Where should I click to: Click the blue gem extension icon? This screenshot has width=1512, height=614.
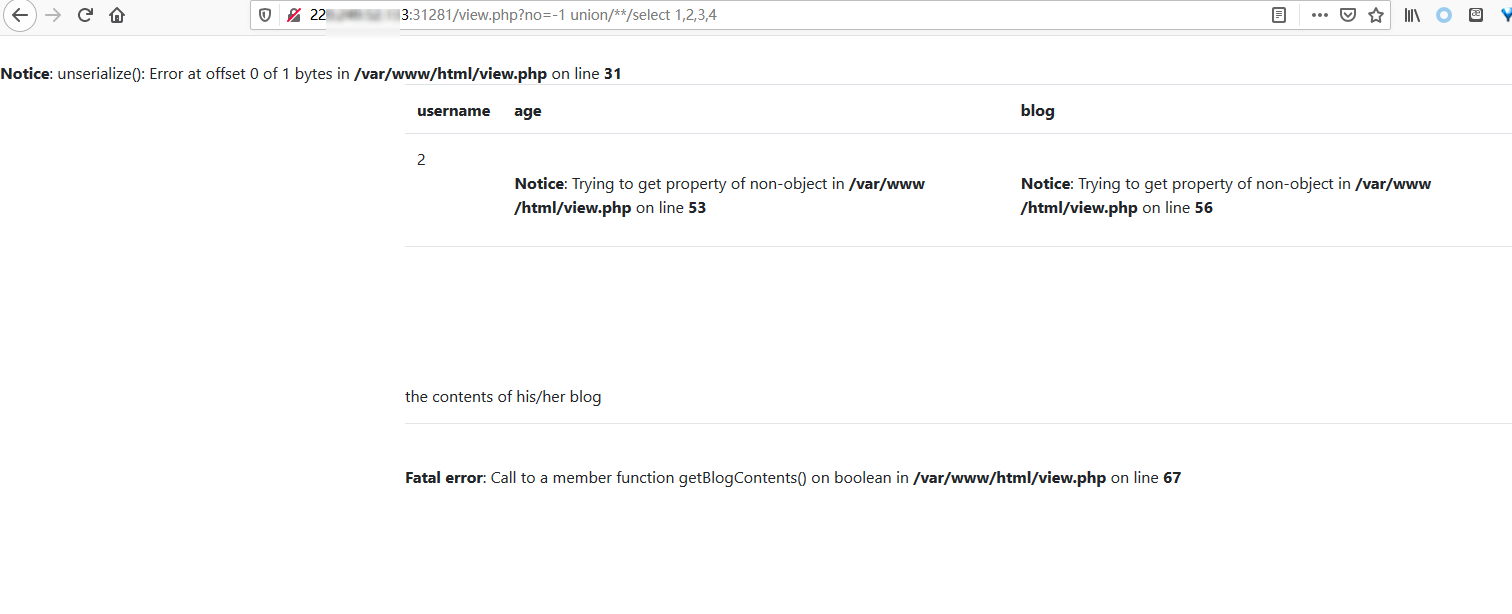1504,15
